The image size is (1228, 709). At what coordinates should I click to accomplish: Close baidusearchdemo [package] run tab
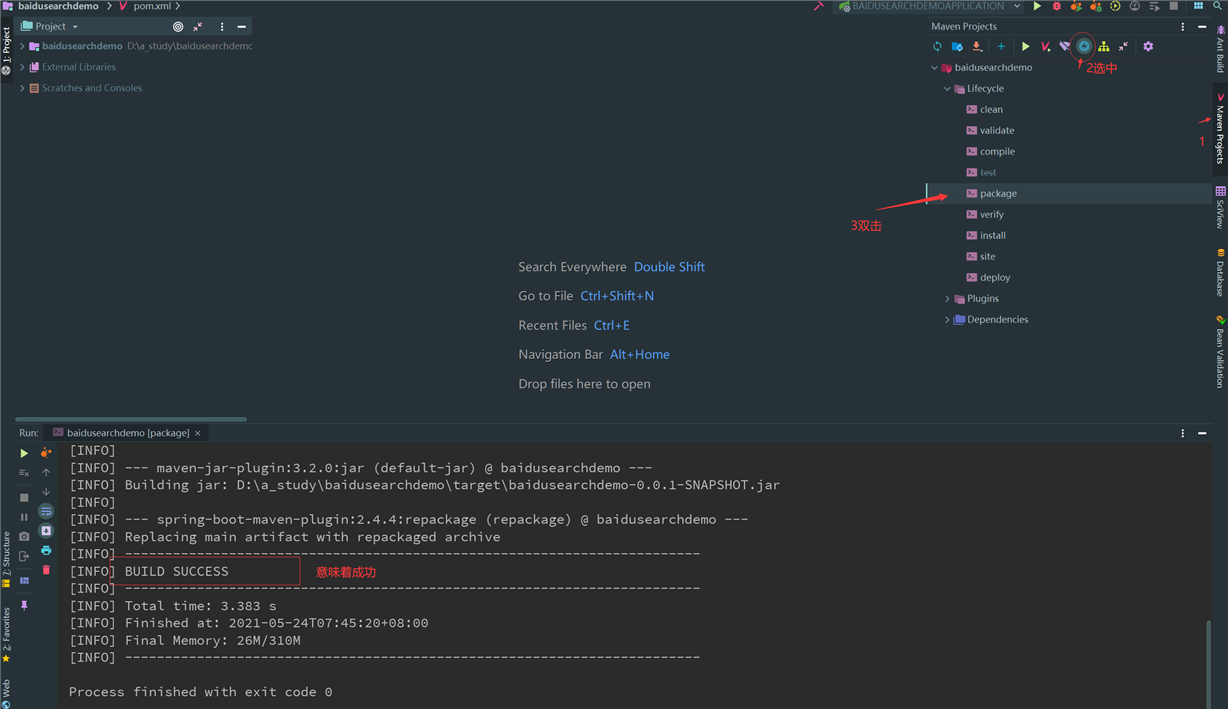pyautogui.click(x=198, y=433)
